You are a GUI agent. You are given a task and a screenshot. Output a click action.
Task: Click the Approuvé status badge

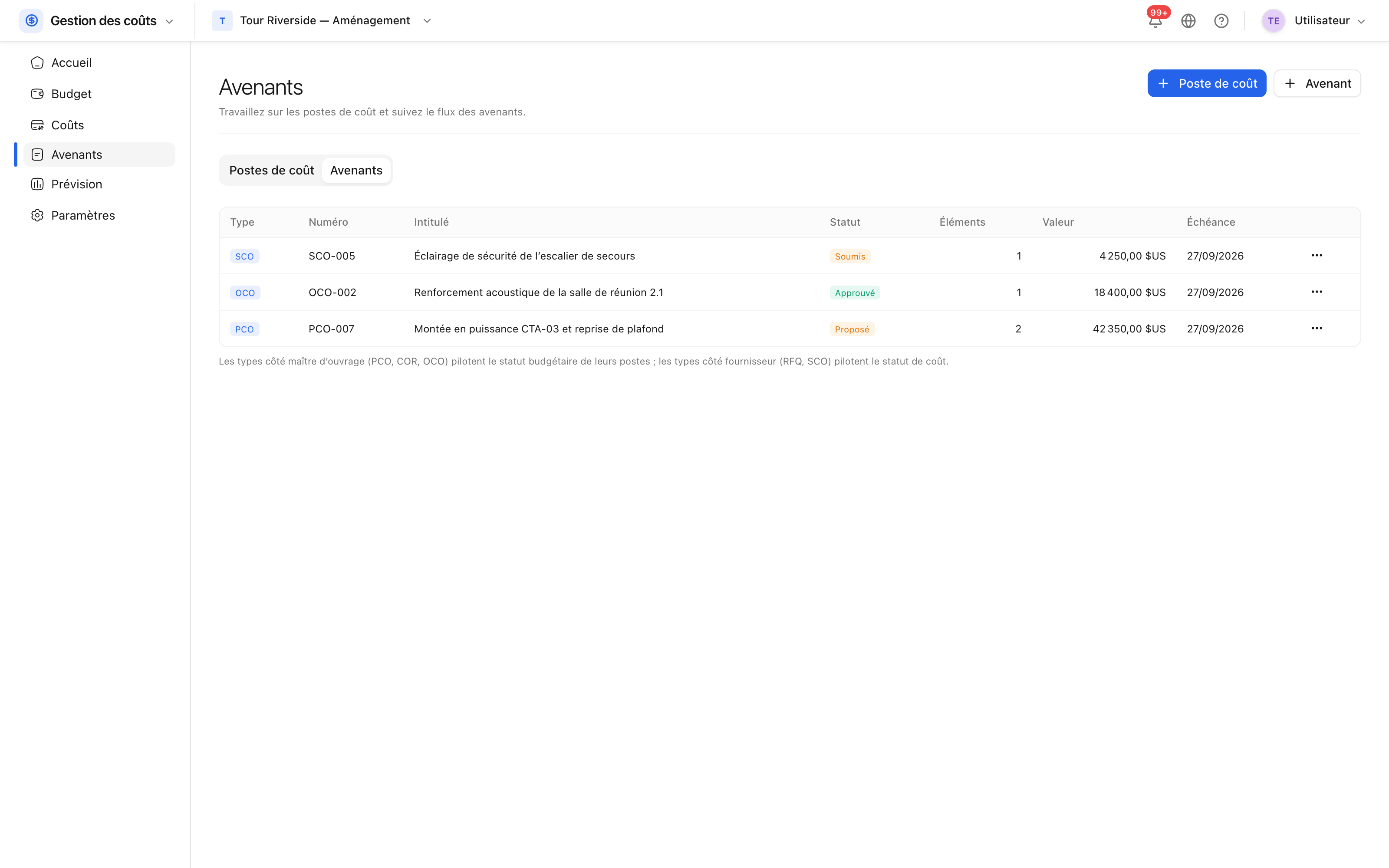coord(855,293)
